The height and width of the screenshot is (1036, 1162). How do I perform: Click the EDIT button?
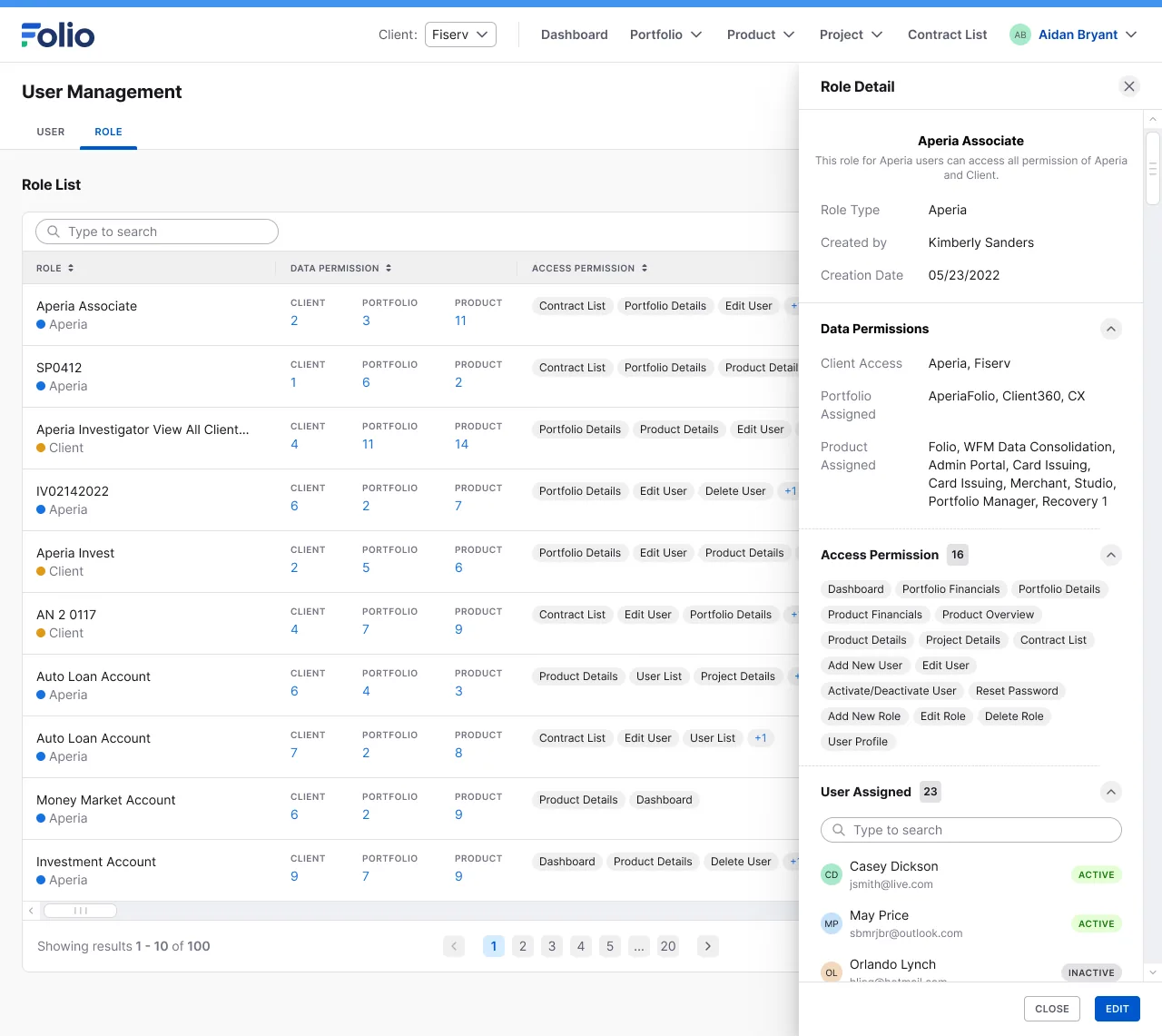1118,1009
